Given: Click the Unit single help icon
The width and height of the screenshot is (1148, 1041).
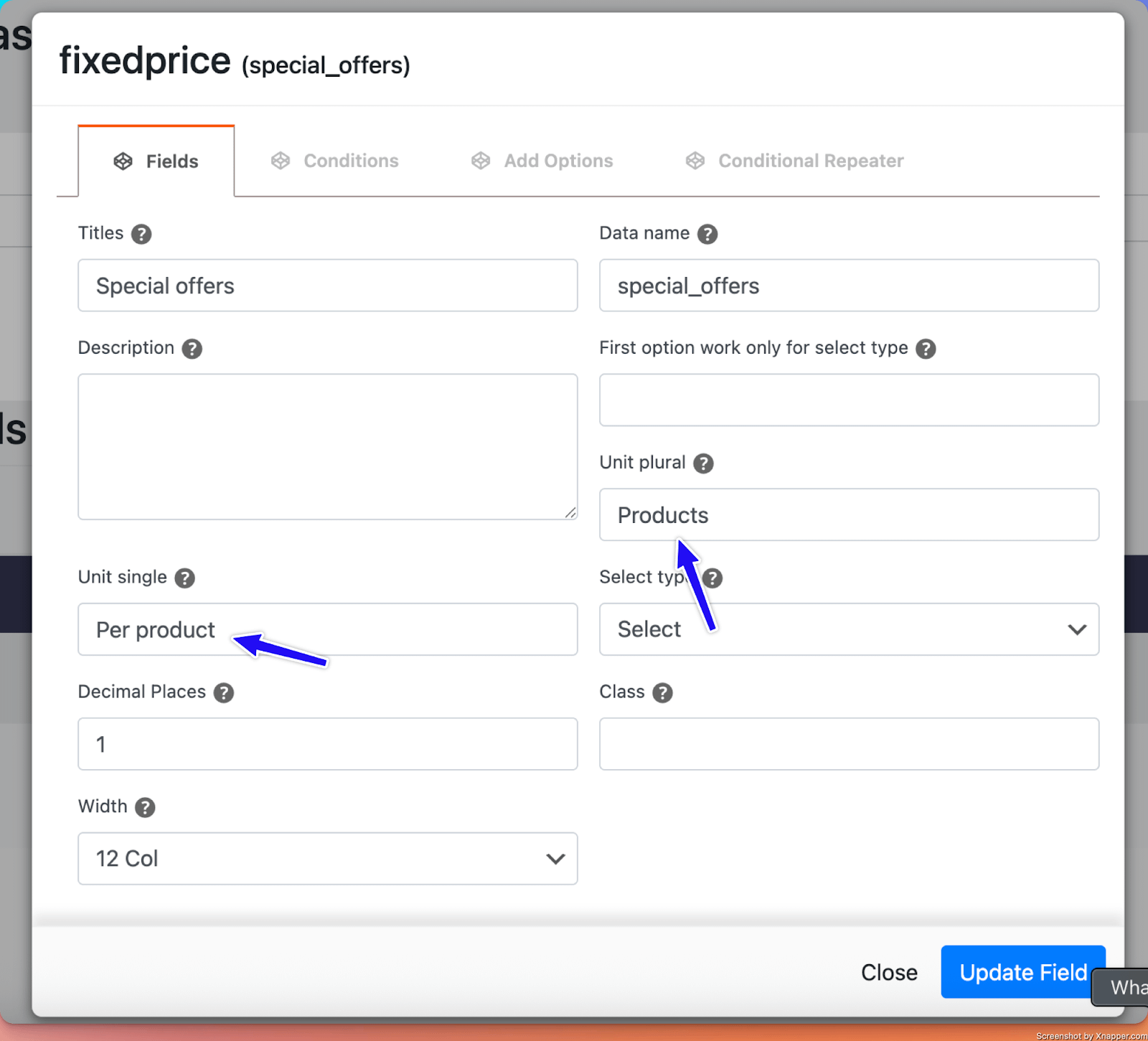Looking at the screenshot, I should tap(184, 578).
